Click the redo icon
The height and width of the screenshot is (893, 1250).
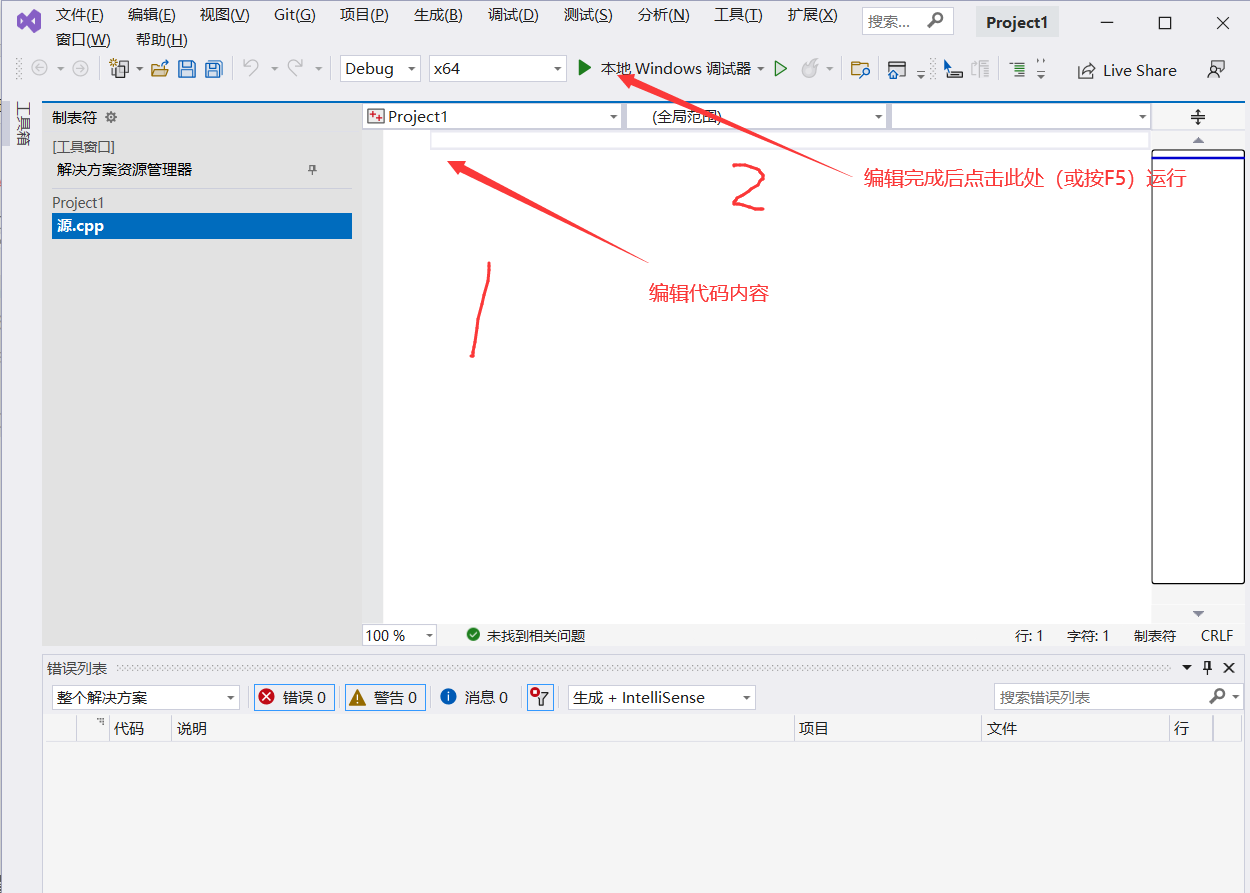click(x=295, y=68)
